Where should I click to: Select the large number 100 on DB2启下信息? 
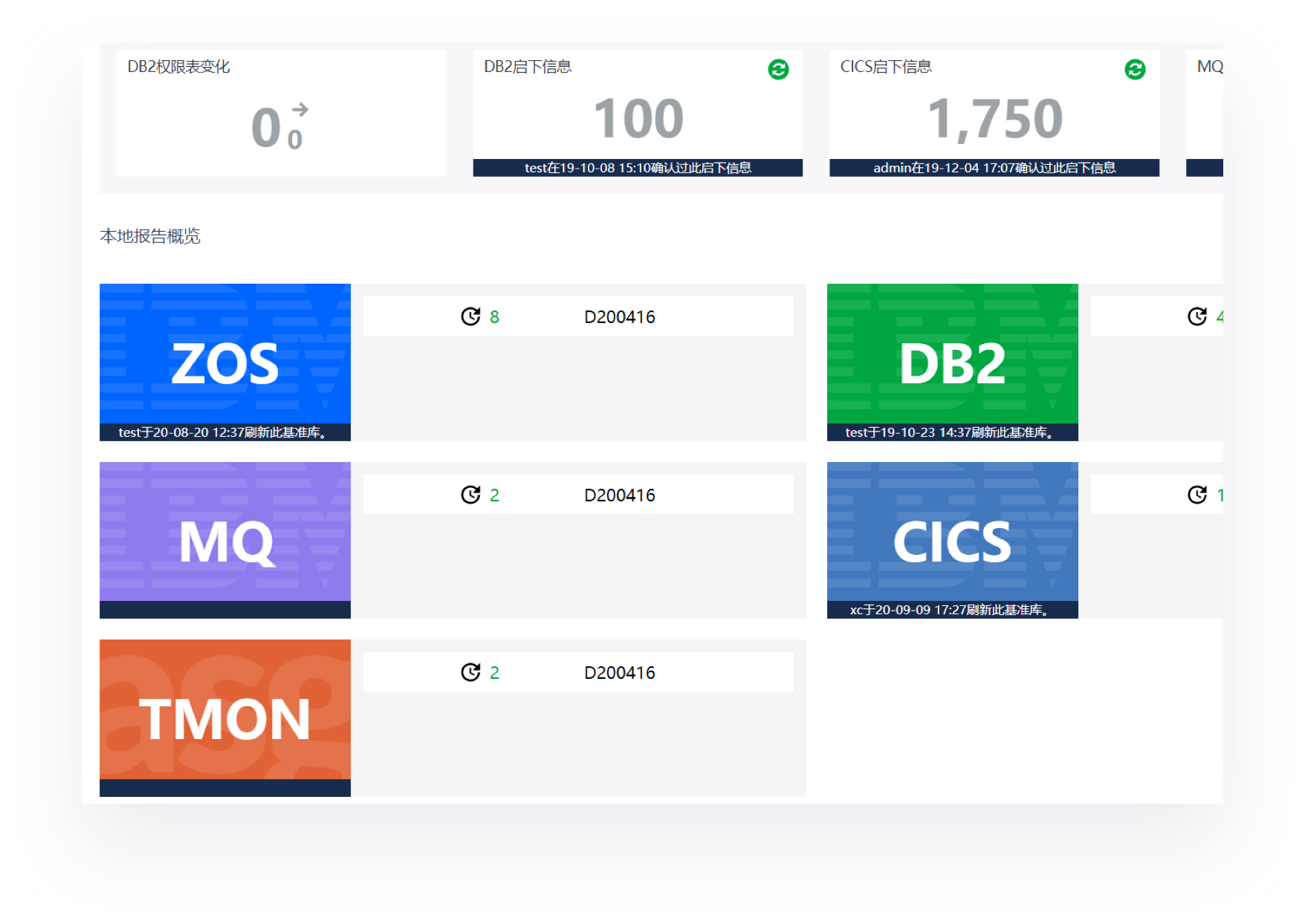638,119
